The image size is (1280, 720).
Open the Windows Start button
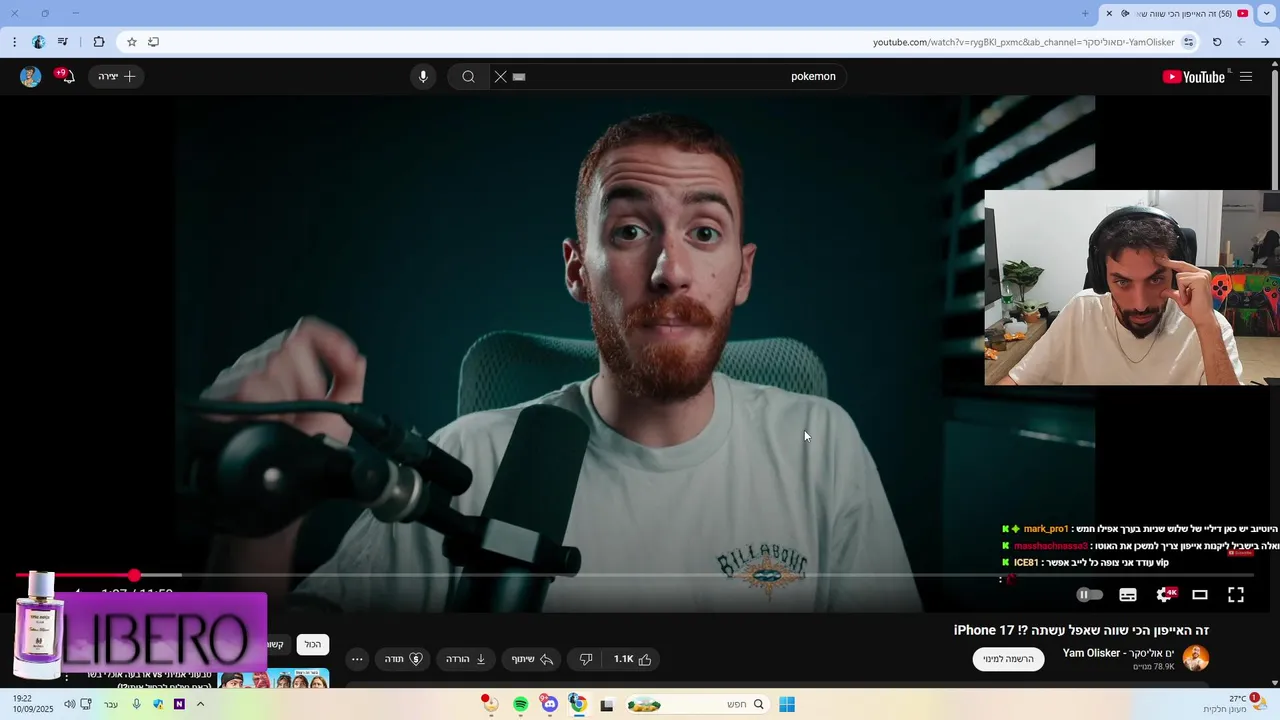[x=787, y=704]
